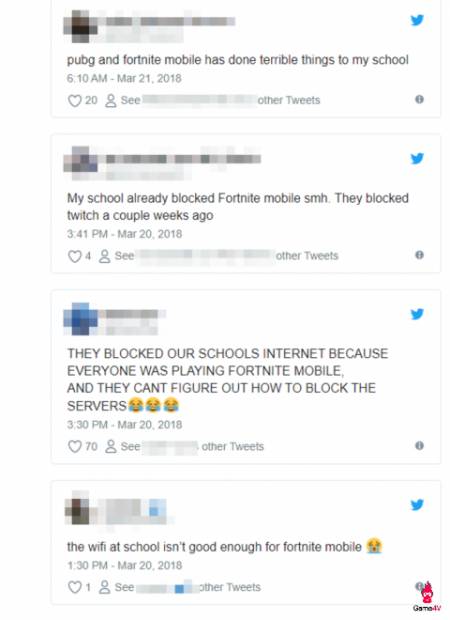Like the tweet about school blocking twitch
The height and width of the screenshot is (620, 450).
[x=75, y=256]
